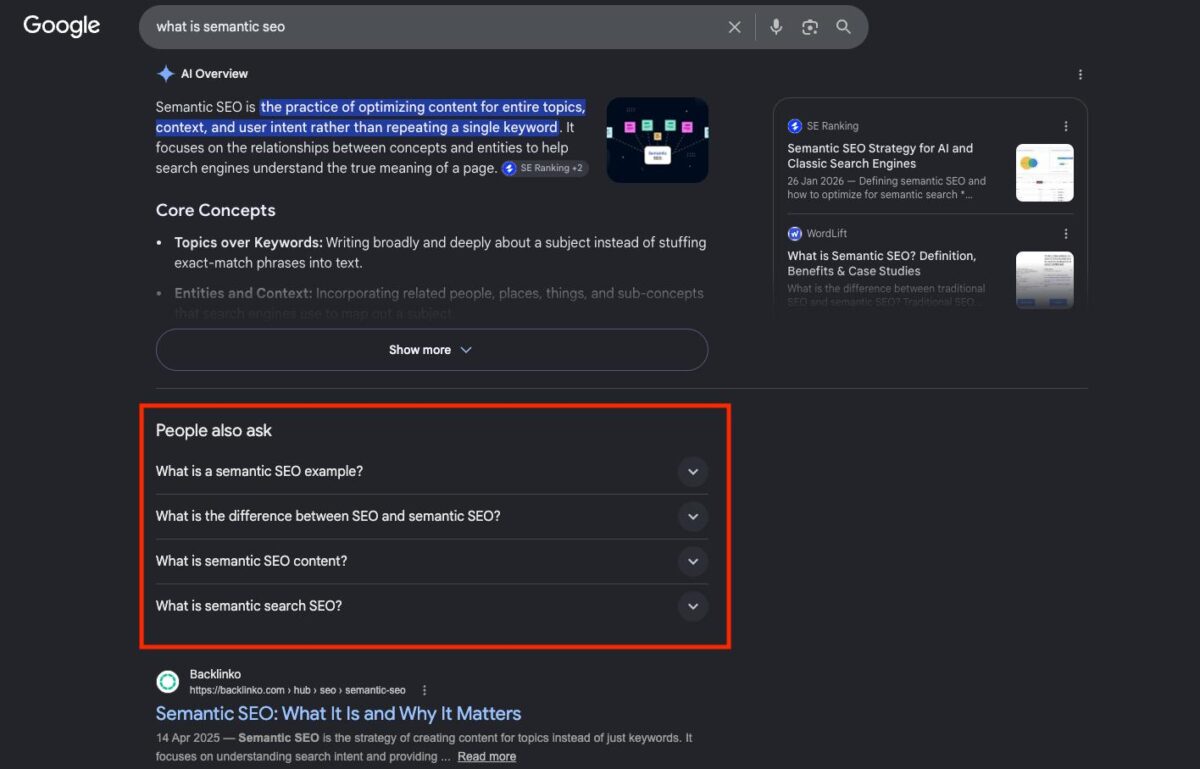Open Backlinko result three-dot menu
Viewport: 1200px width, 769px height.
[425, 690]
